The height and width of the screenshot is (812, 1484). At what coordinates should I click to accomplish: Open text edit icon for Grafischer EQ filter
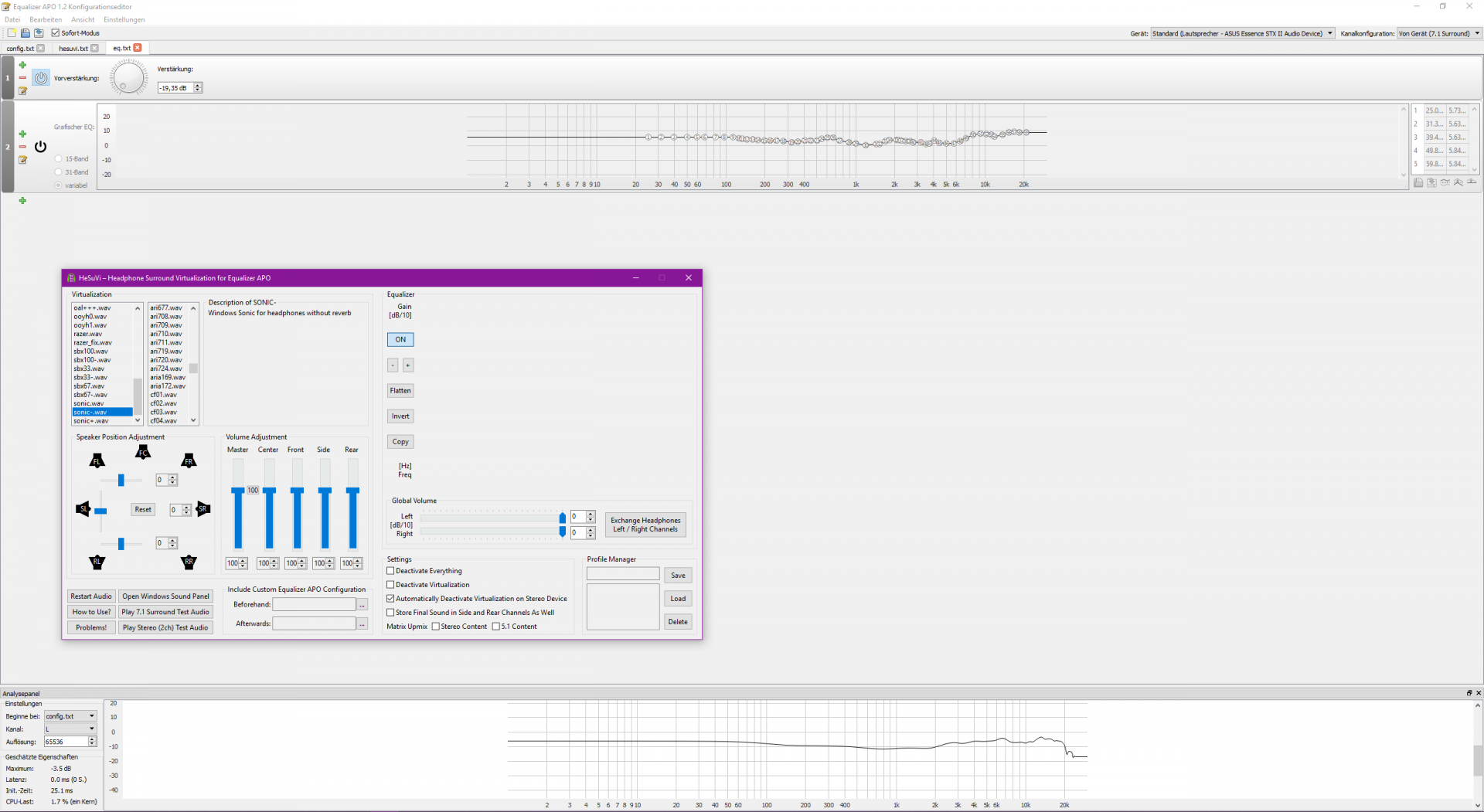(x=22, y=160)
